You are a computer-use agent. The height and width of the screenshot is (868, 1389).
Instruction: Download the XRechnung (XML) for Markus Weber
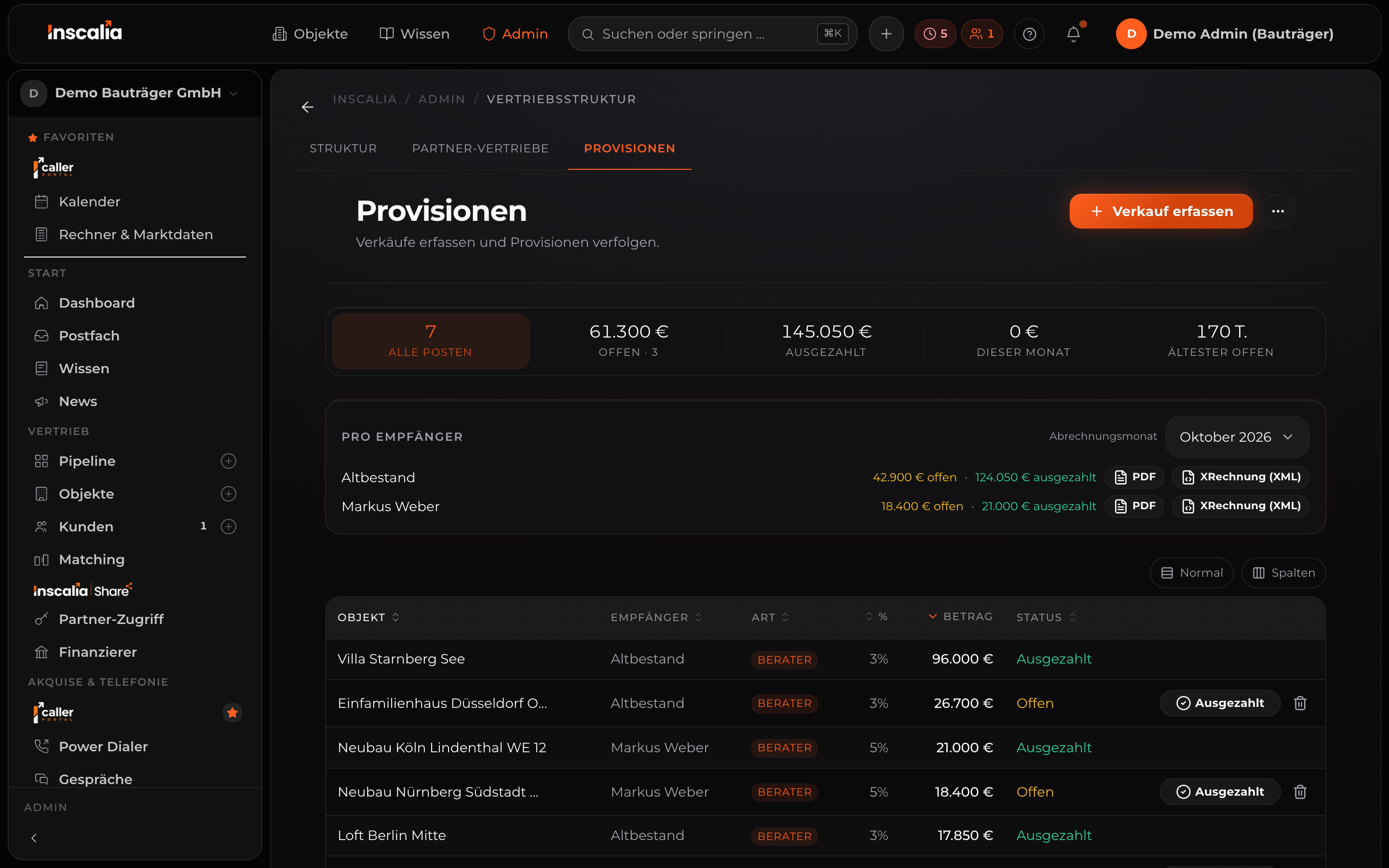pos(1241,506)
